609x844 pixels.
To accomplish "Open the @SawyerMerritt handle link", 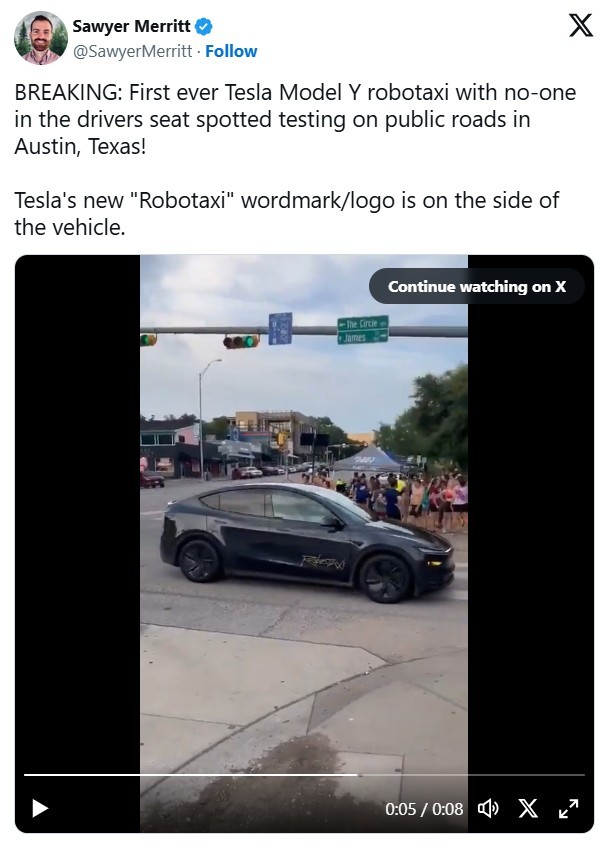I will (132, 51).
